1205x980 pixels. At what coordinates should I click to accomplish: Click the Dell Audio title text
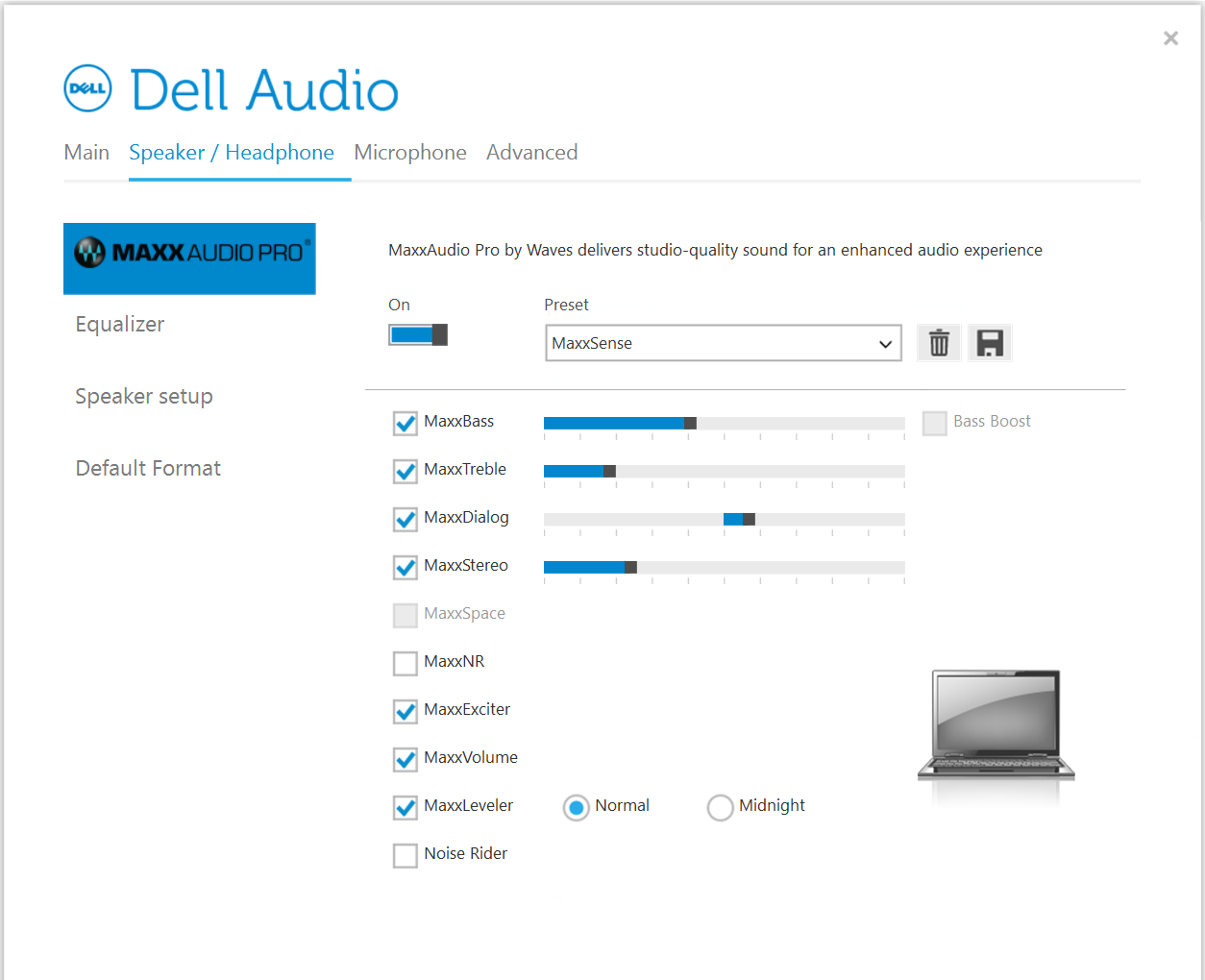click(x=264, y=90)
